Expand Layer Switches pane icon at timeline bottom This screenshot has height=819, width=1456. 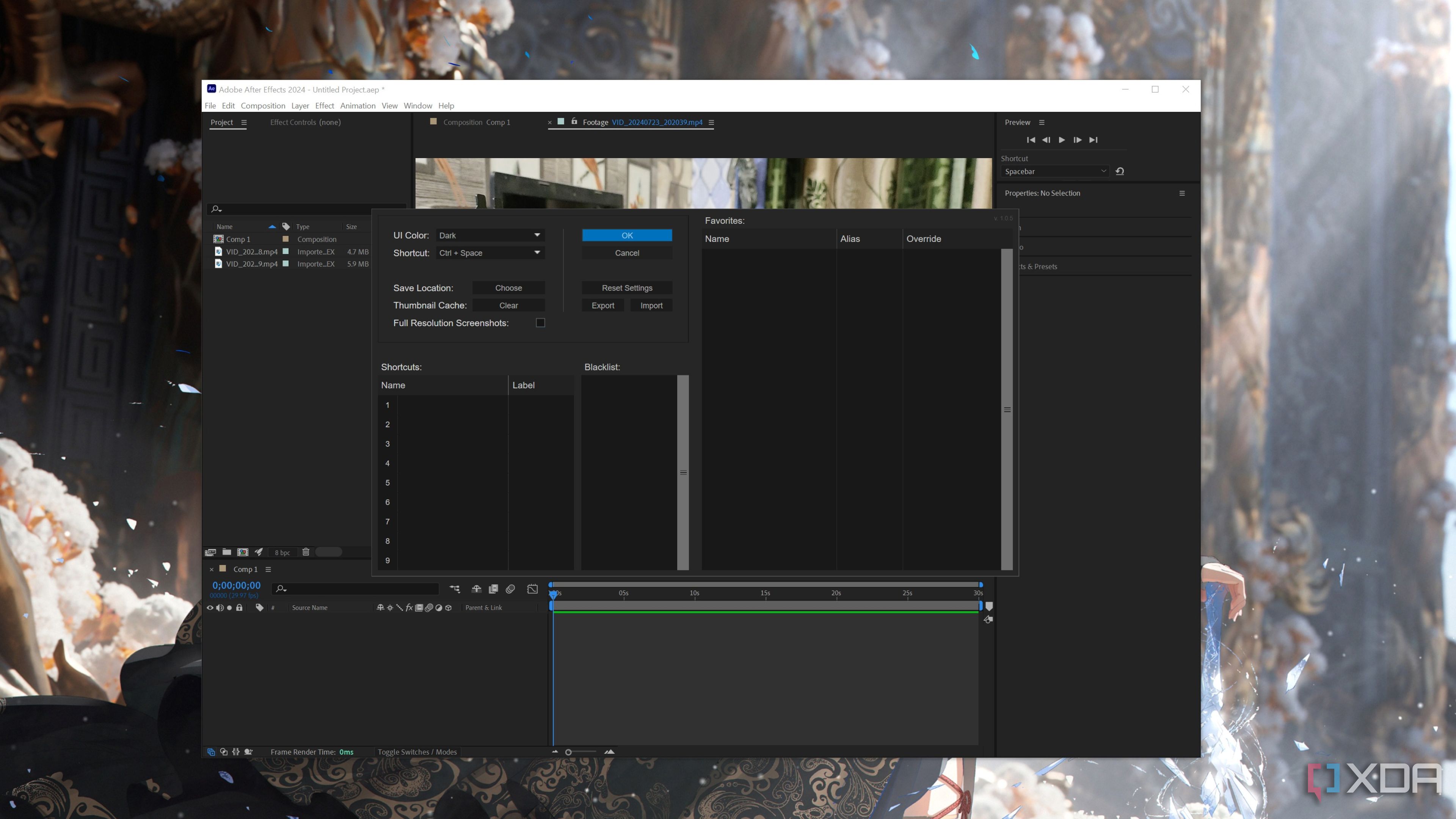click(x=211, y=752)
